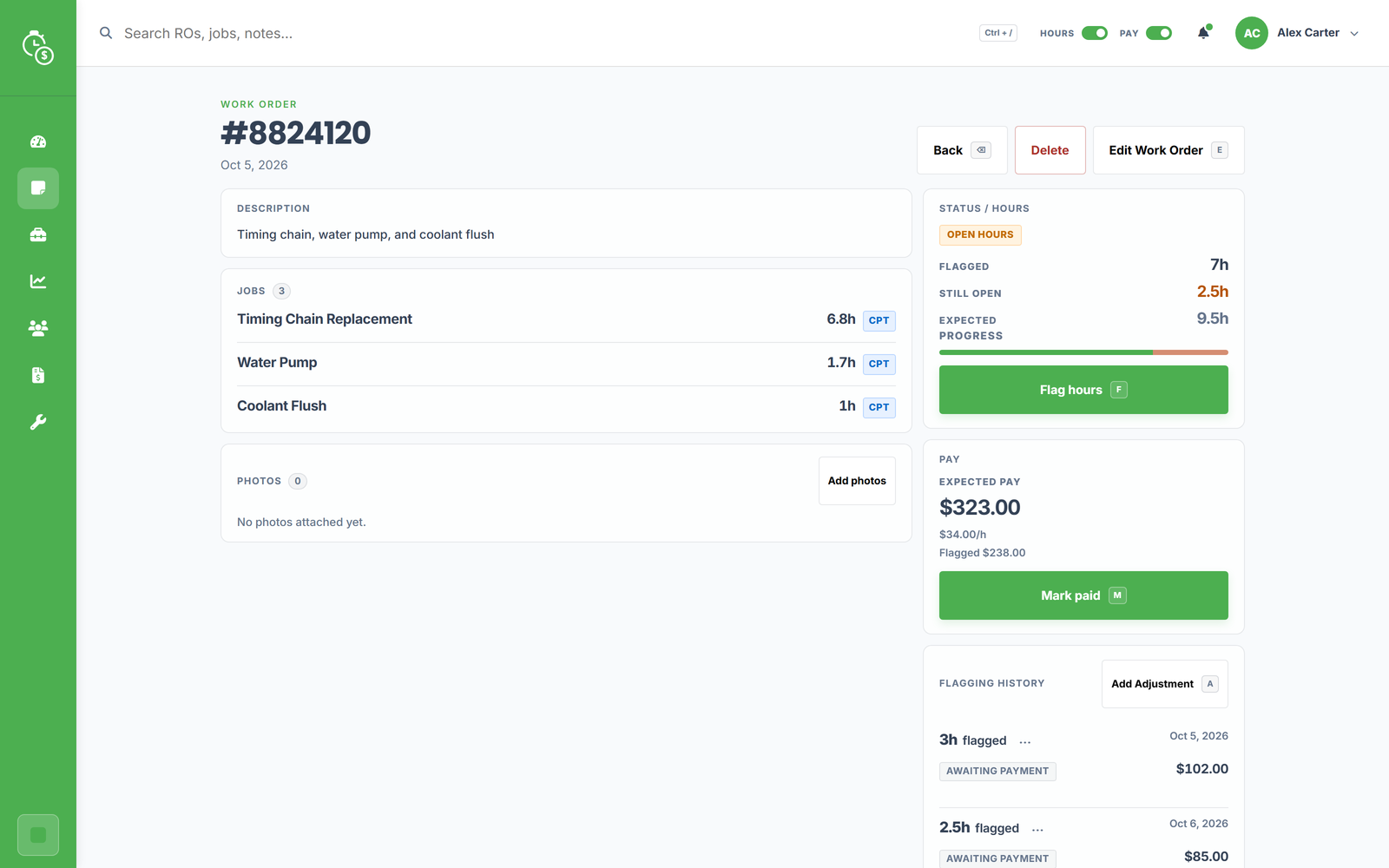This screenshot has height=868, width=1389.
Task: Click the Delete button
Action: click(x=1050, y=150)
